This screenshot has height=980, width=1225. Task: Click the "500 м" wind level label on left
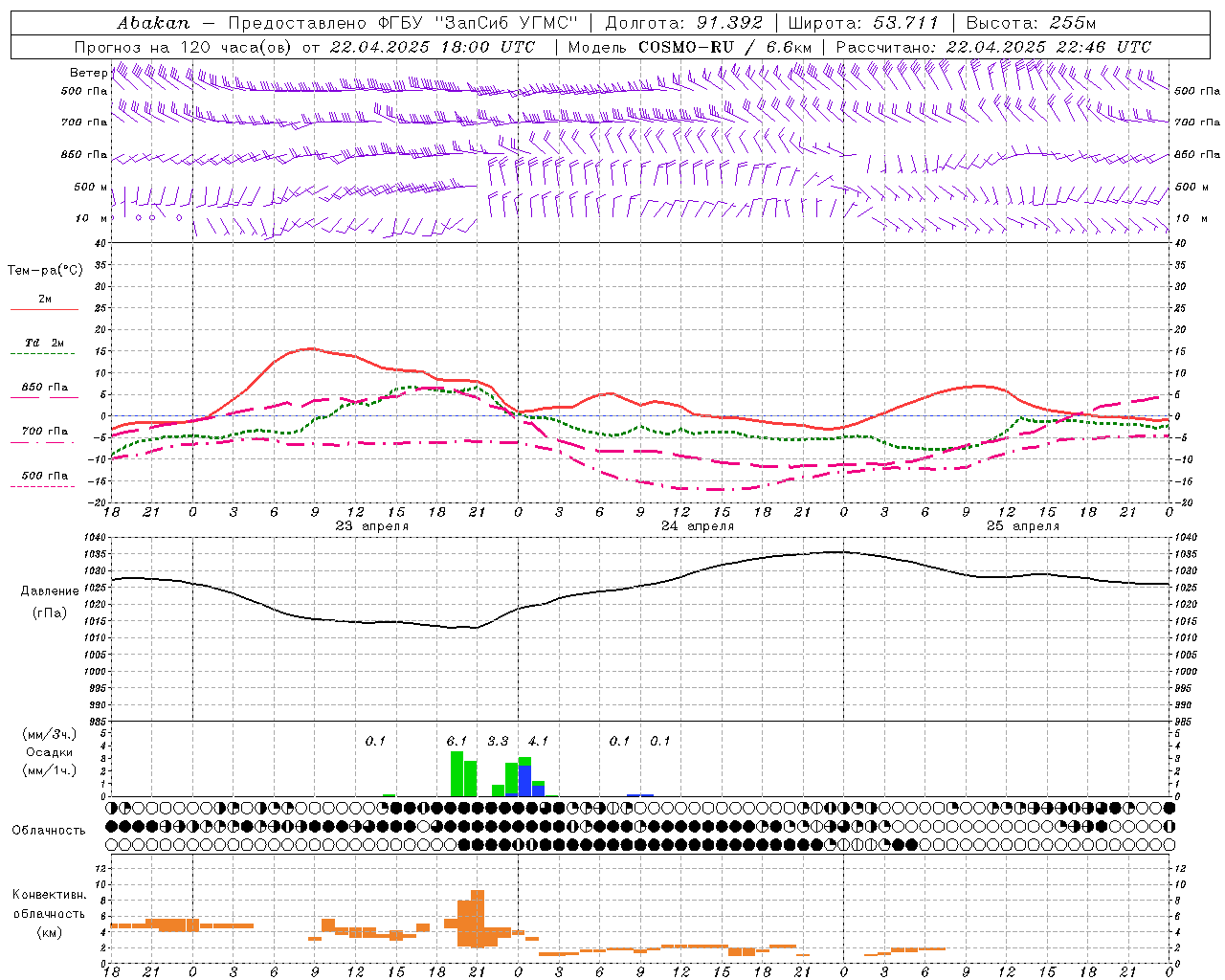[91, 187]
